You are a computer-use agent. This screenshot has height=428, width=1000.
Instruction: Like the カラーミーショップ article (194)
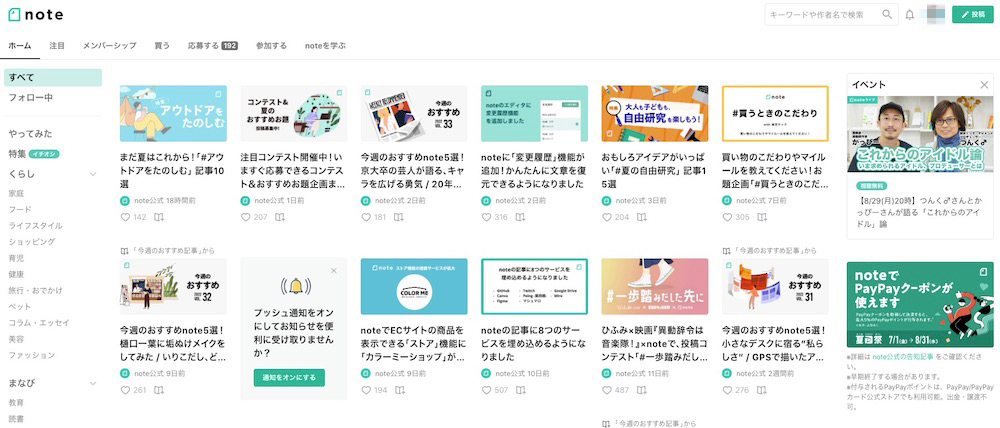[x=366, y=390]
